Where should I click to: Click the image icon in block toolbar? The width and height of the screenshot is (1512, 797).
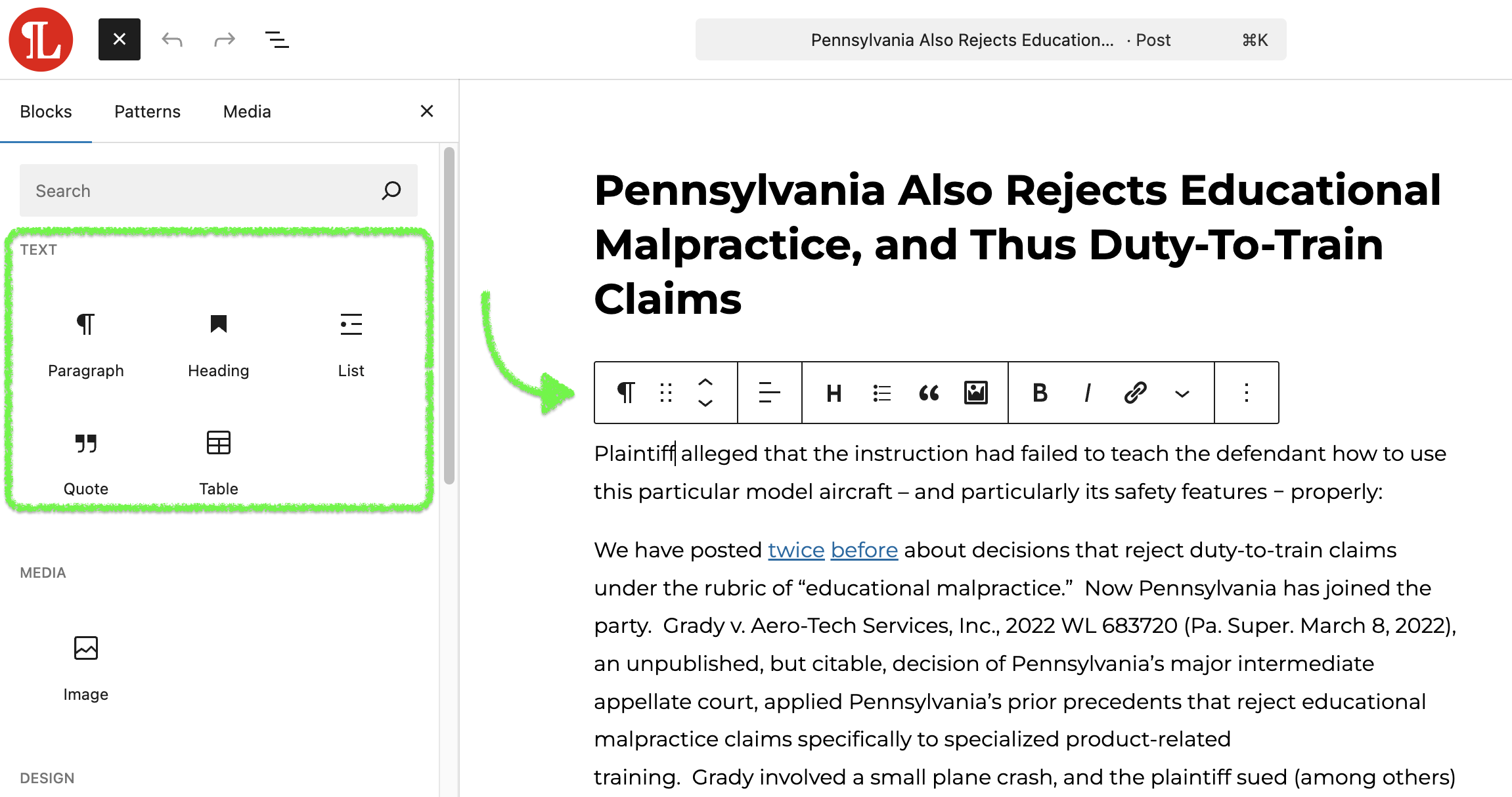pos(976,393)
